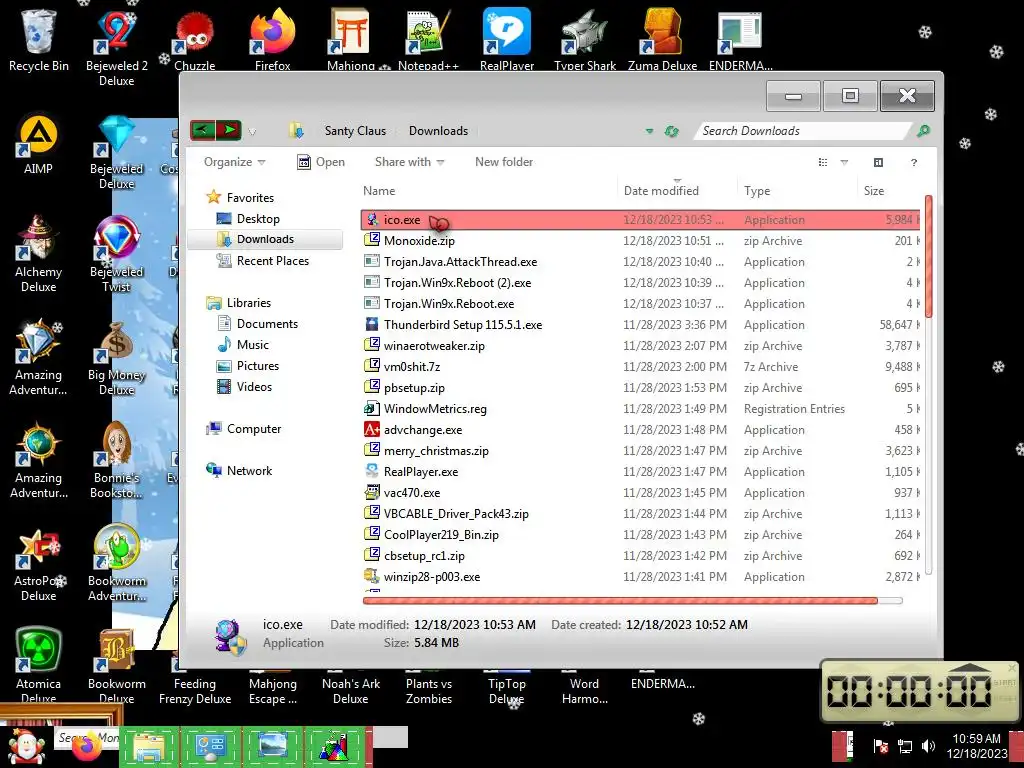Open the Explorer help question mark
Image resolution: width=1024 pixels, height=768 pixels.
coord(914,162)
